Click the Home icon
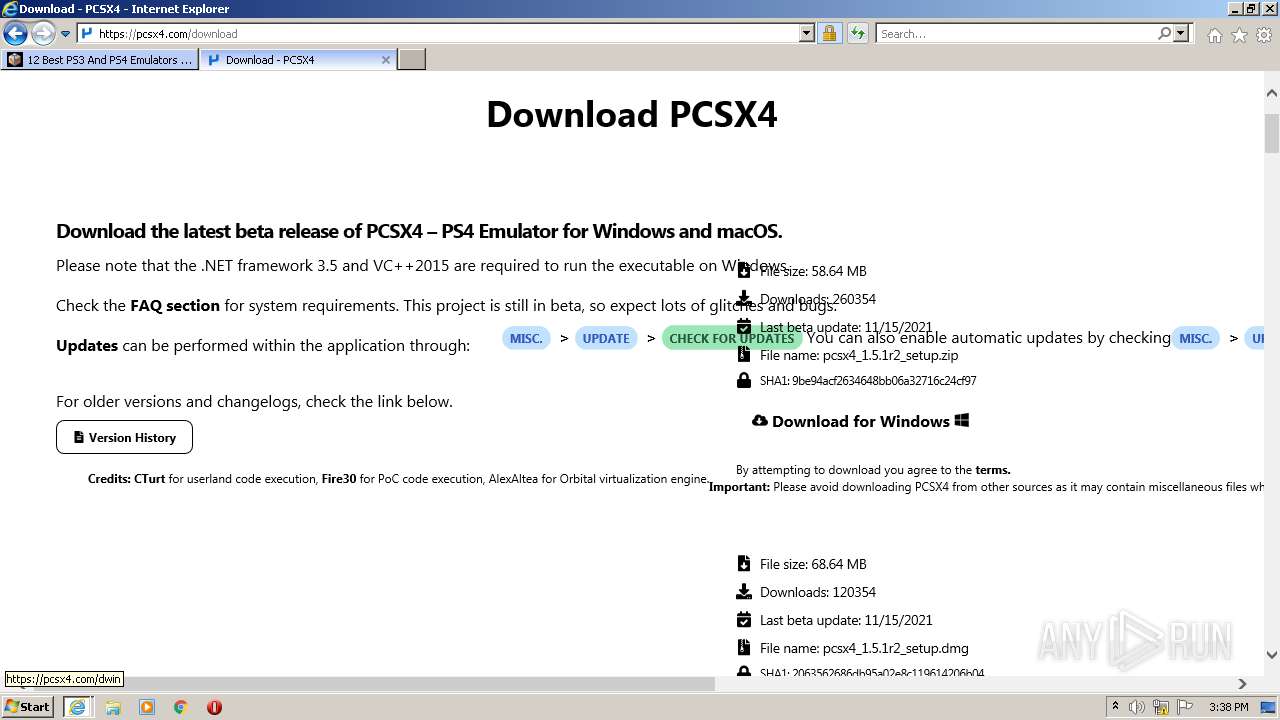 [1214, 35]
